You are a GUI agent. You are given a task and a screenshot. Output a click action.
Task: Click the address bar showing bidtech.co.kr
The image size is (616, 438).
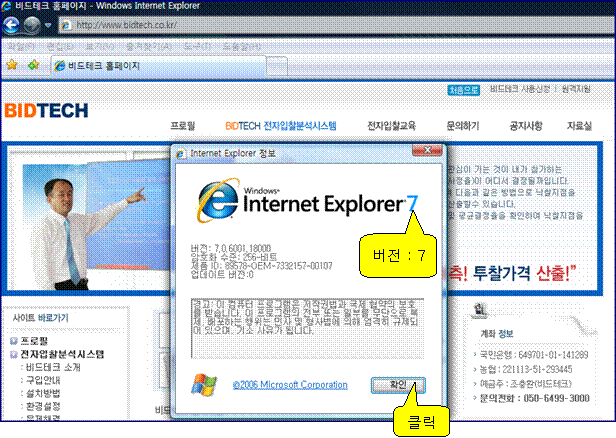337,25
